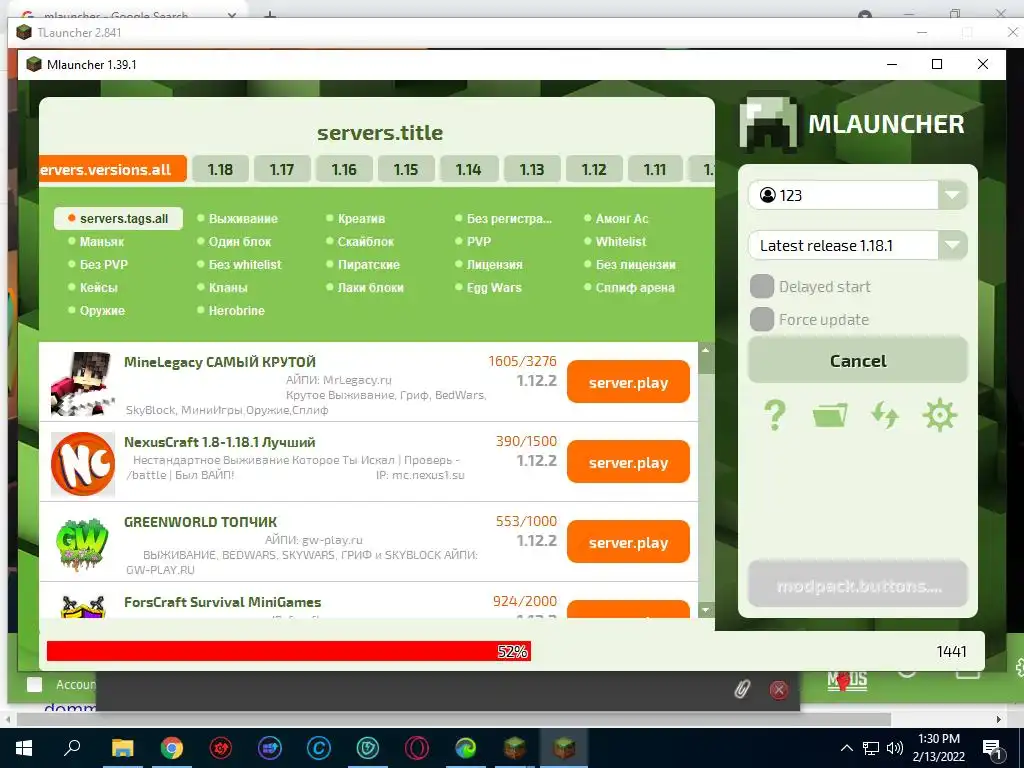1024x768 pixels.
Task: Click MineLegacy server avatar
Action: [x=83, y=384]
